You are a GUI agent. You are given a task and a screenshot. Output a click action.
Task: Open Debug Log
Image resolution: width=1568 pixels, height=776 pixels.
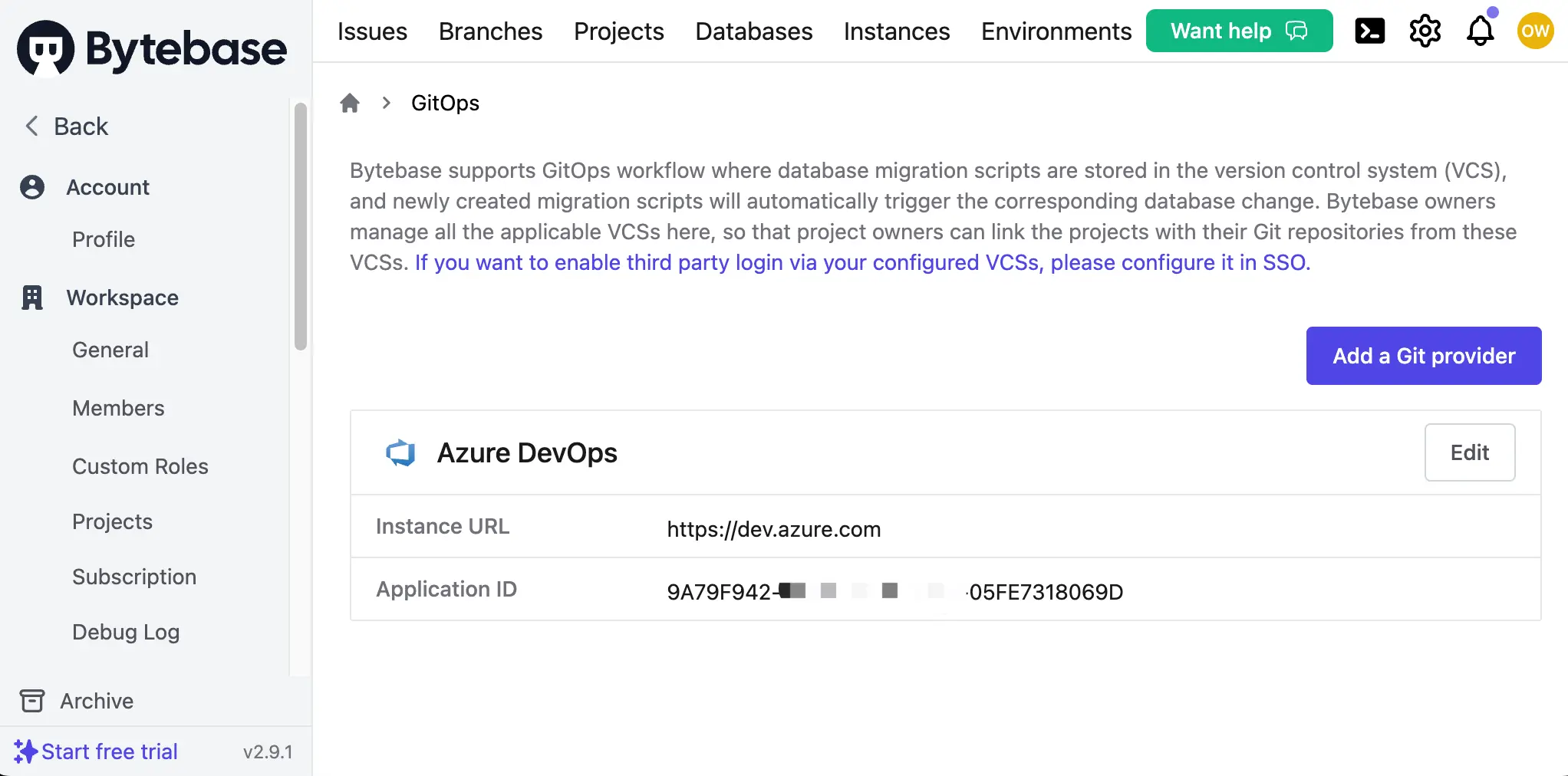[126, 632]
